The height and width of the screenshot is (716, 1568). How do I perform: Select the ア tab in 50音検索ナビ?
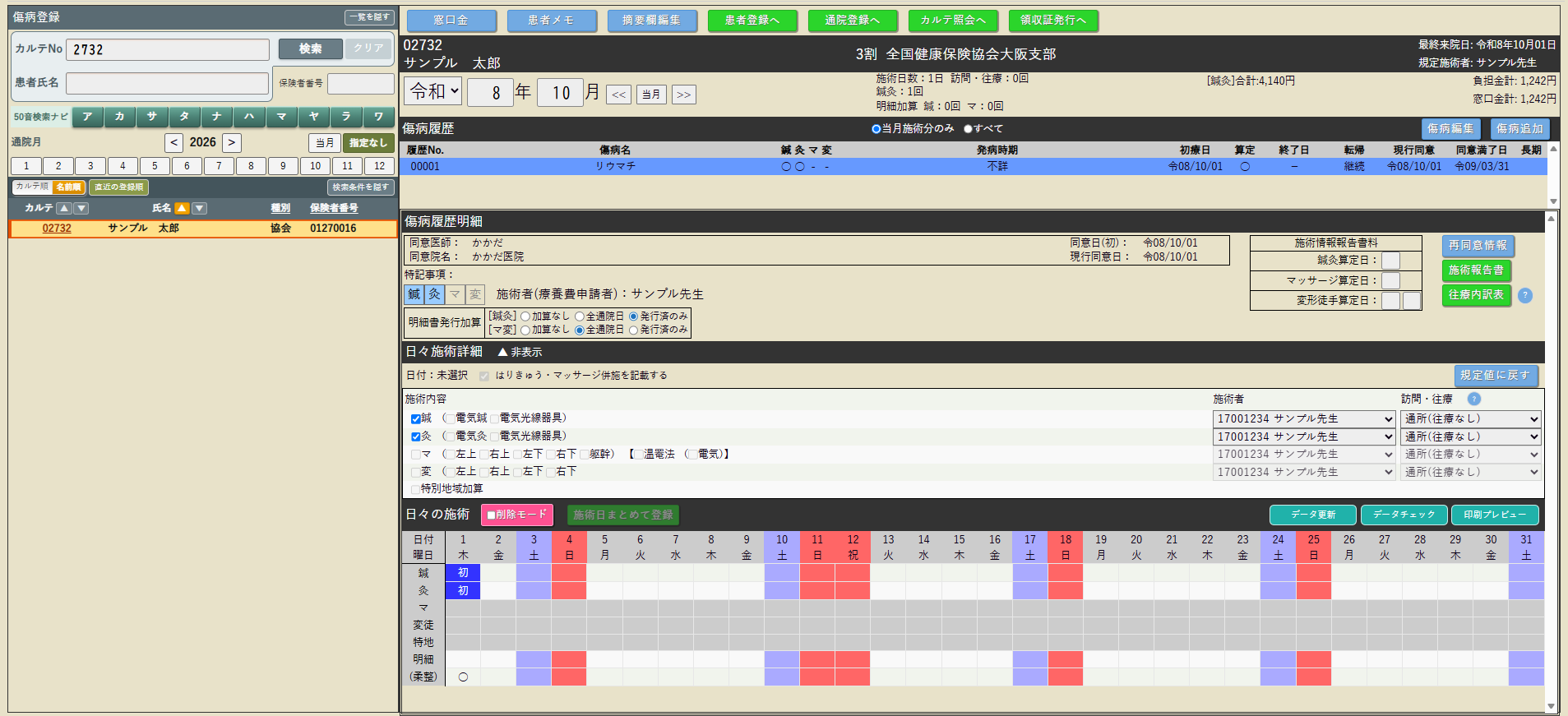pos(88,117)
